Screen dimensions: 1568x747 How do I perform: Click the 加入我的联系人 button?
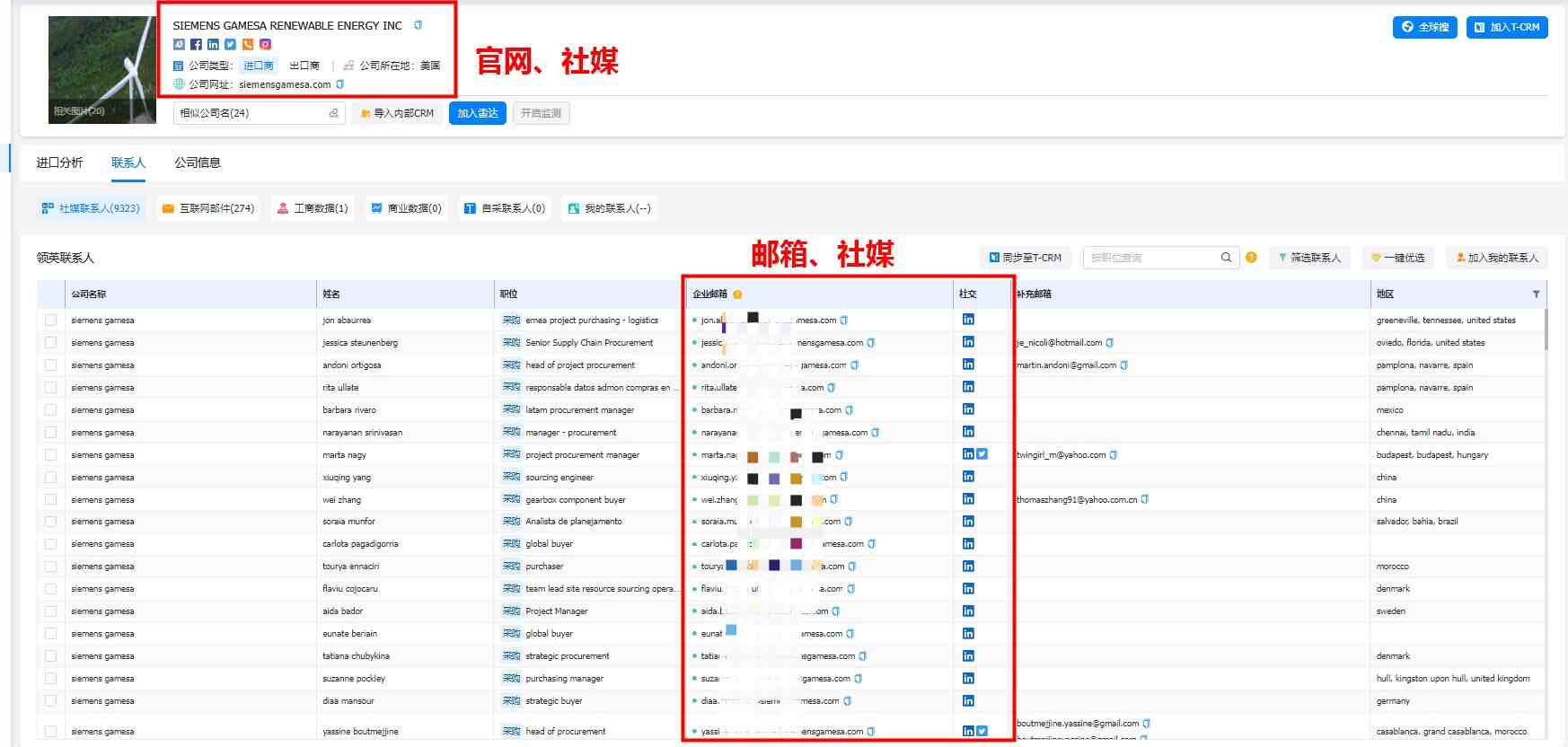coord(1497,258)
